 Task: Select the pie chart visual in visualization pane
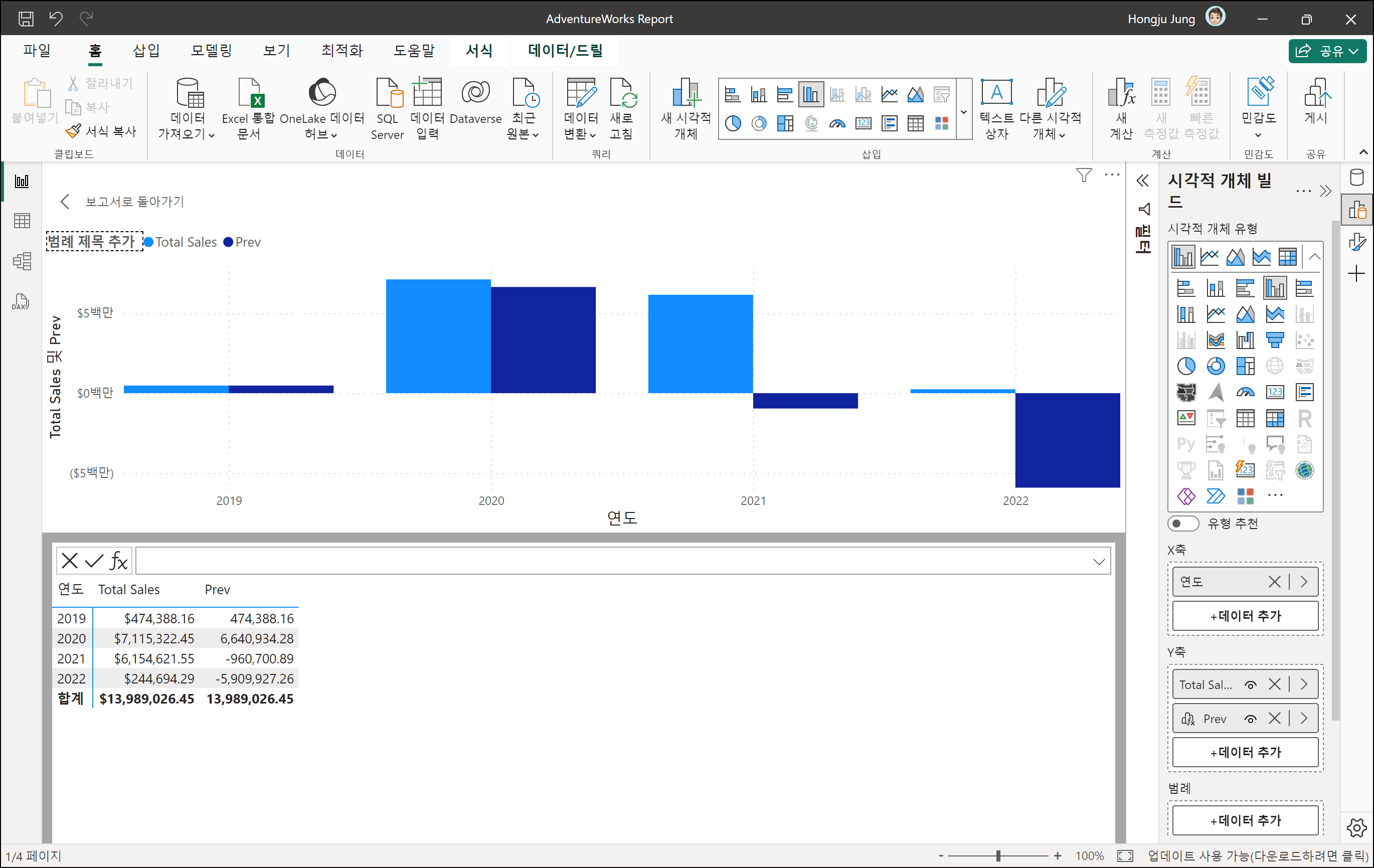(1186, 366)
